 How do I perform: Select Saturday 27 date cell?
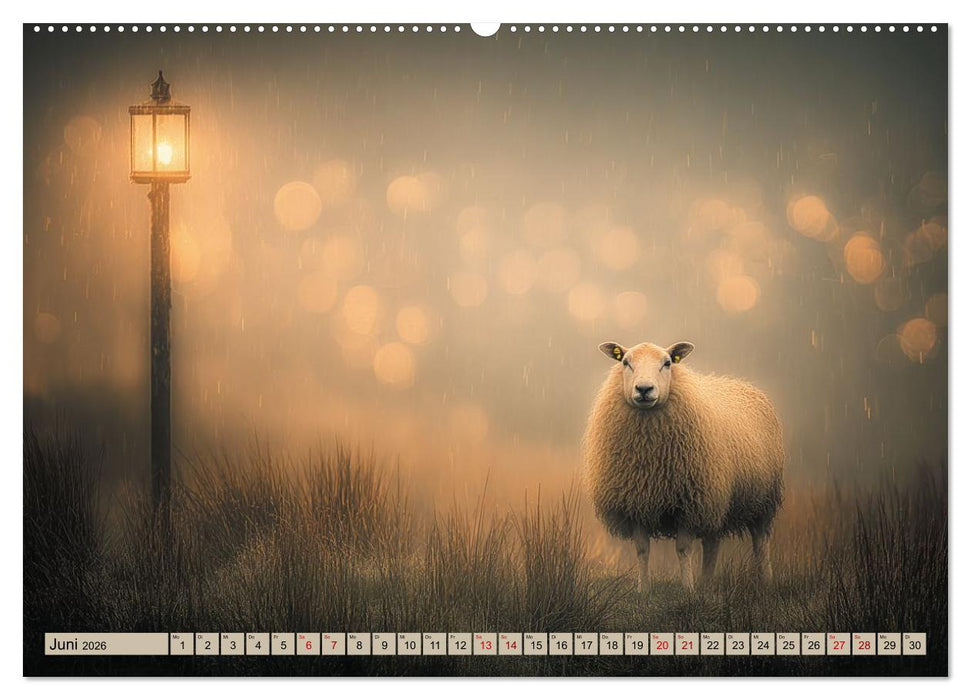839,644
